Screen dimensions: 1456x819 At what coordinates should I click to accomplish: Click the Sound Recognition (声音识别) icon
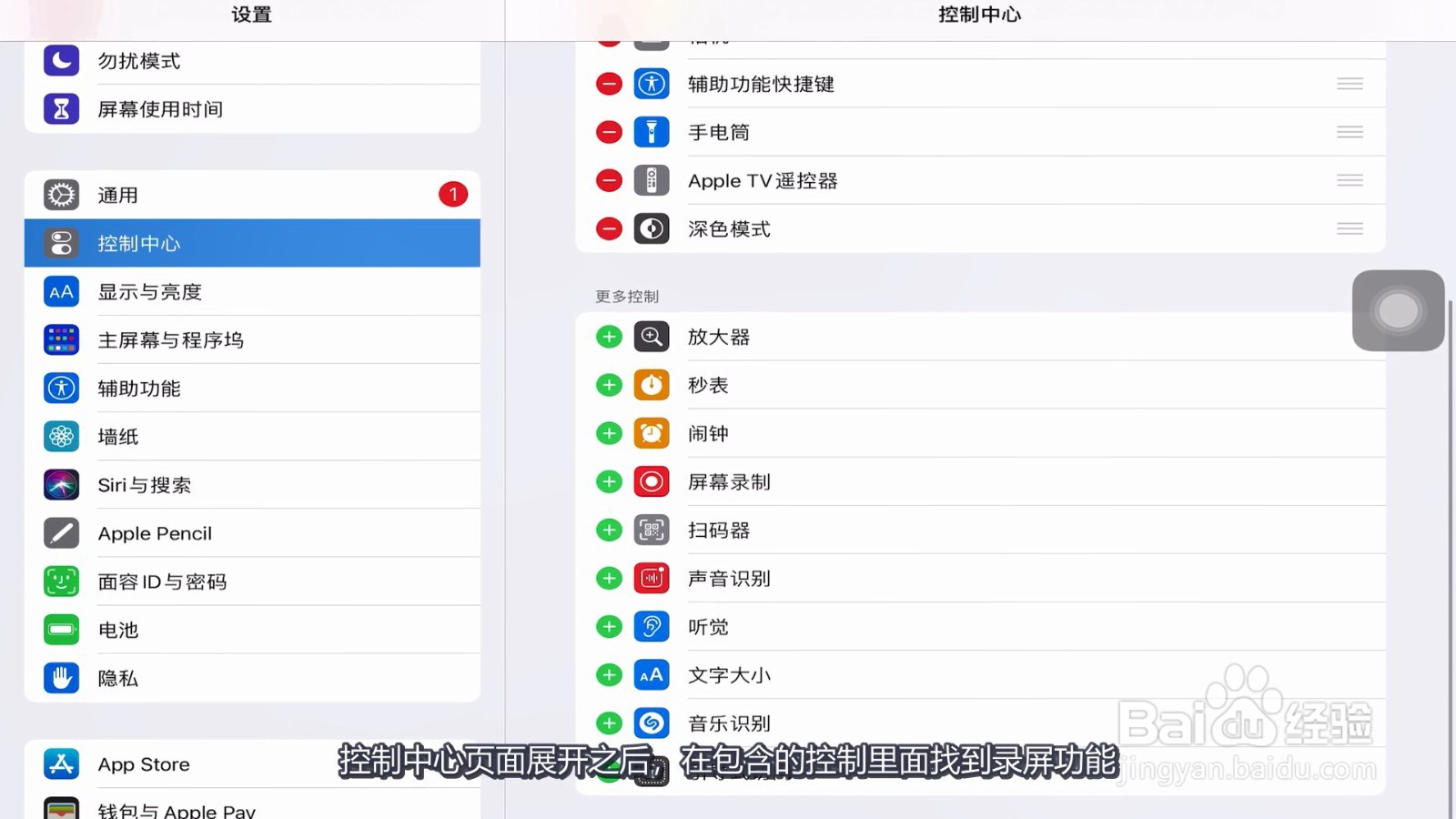652,578
